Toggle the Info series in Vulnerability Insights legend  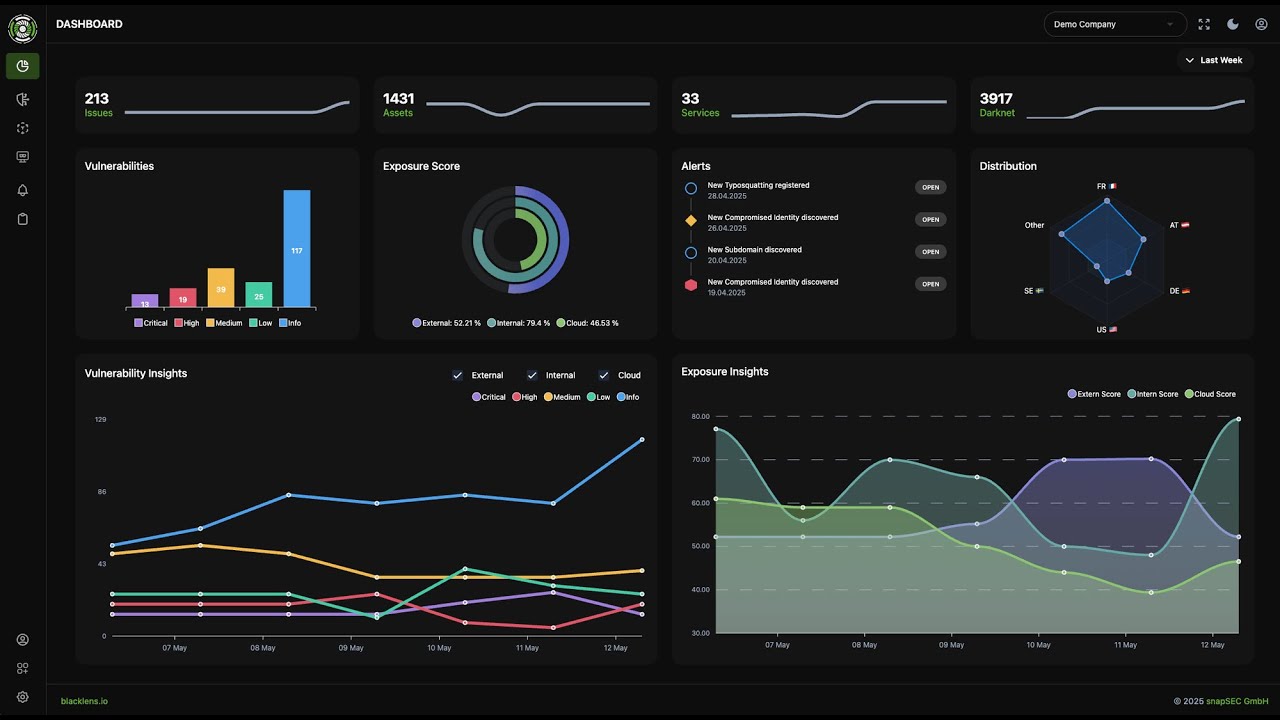tap(628, 397)
